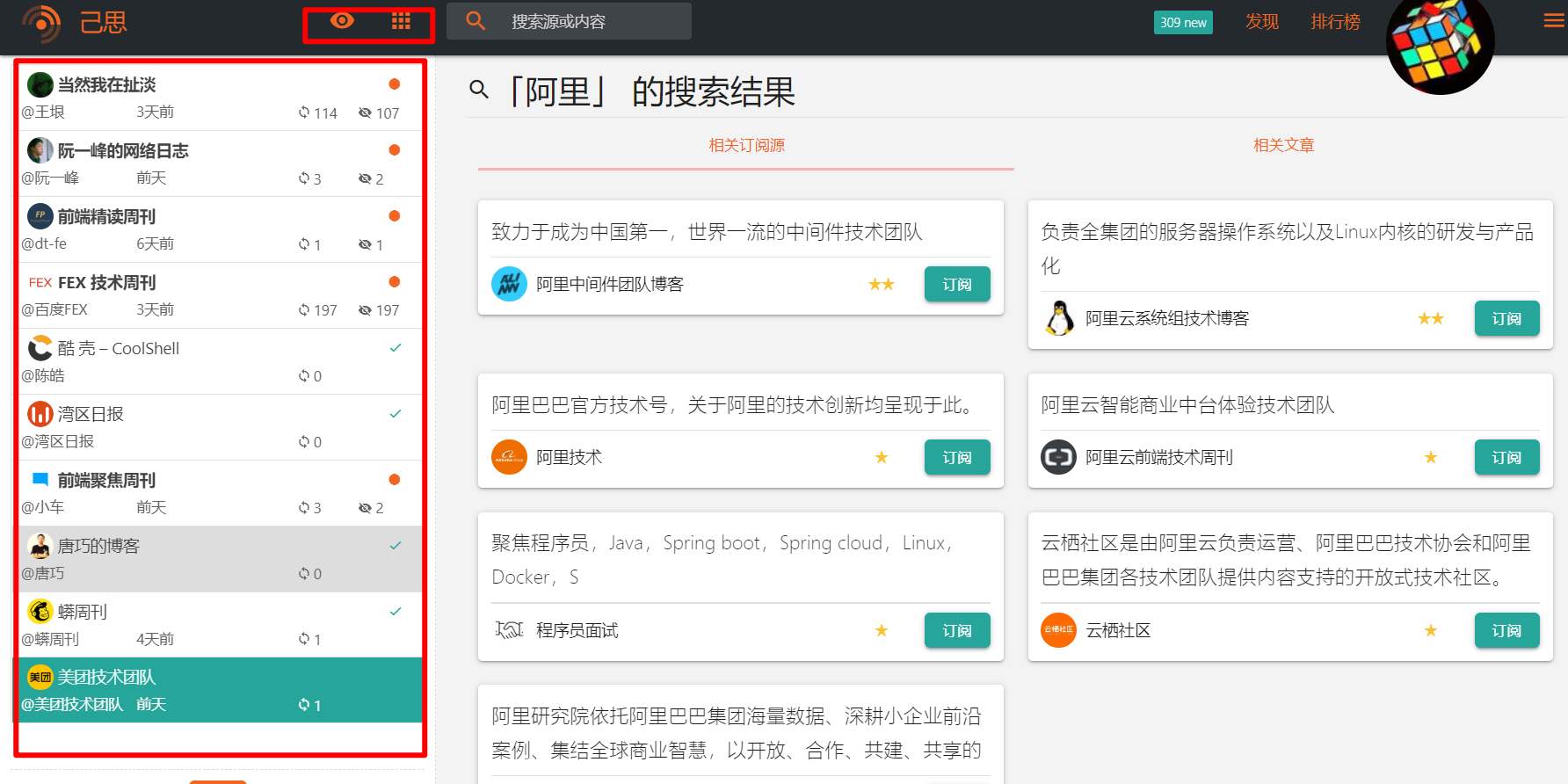Click the 阮一峰 avatar icon
The width and height of the screenshot is (1568, 784).
click(x=40, y=150)
